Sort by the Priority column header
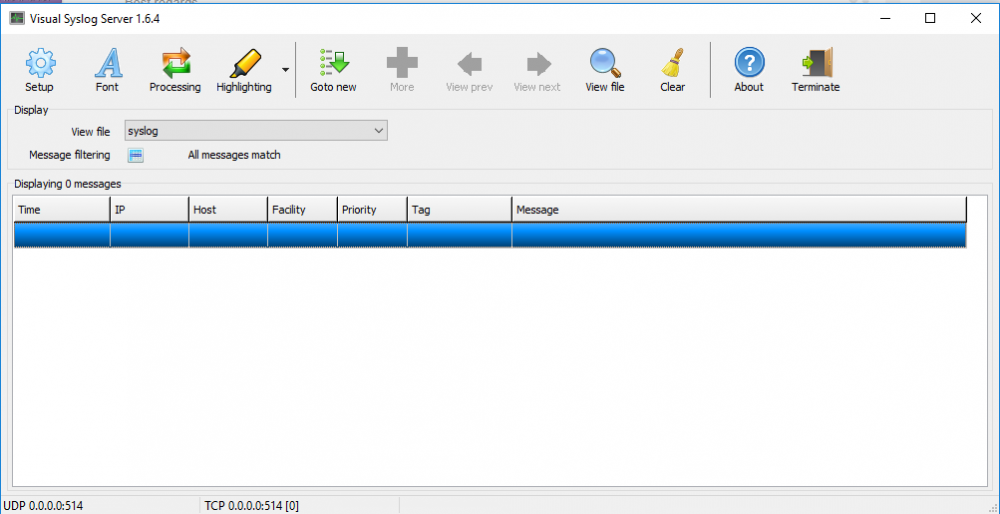 372,210
